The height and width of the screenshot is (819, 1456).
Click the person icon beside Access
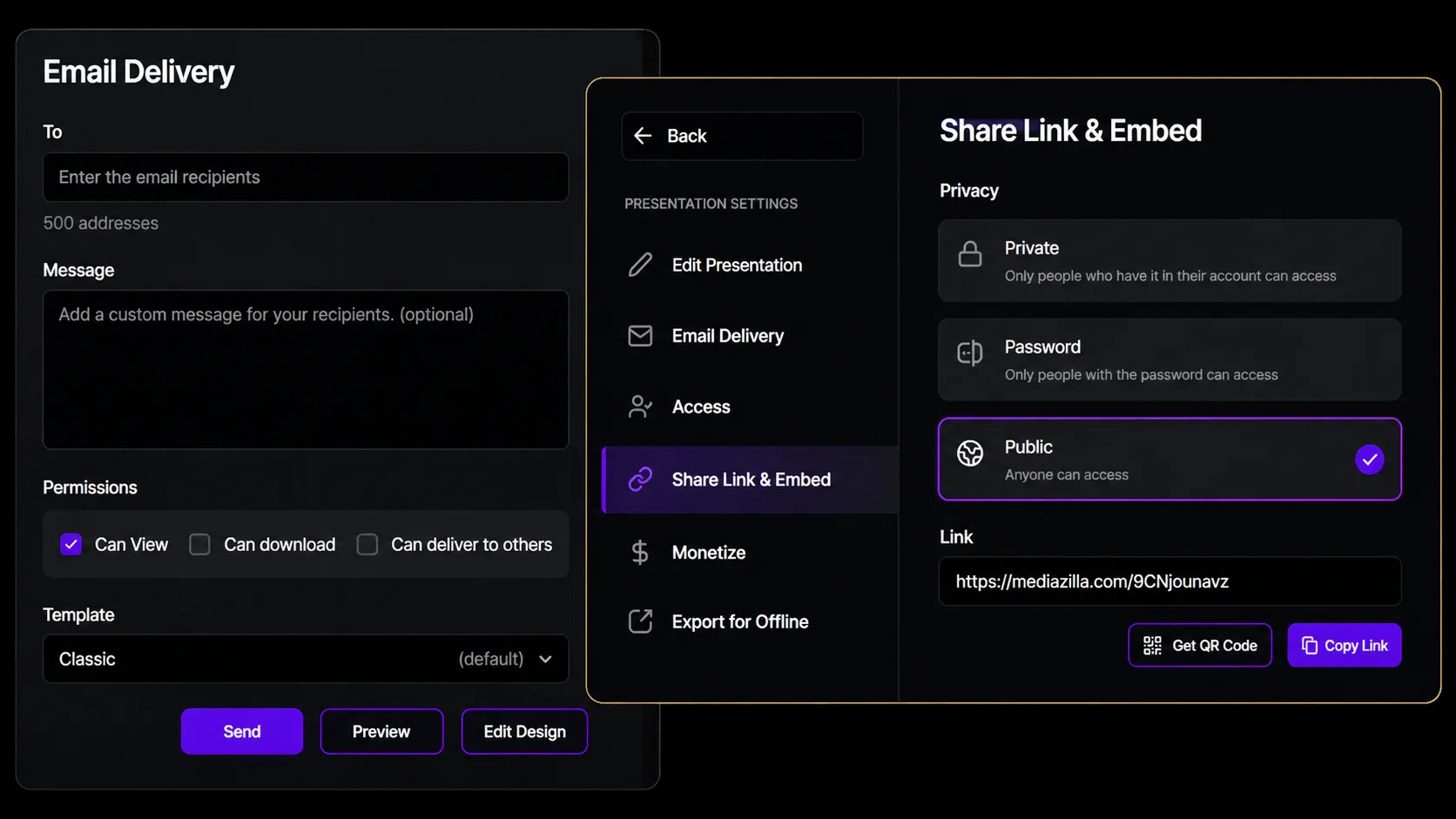click(x=640, y=406)
